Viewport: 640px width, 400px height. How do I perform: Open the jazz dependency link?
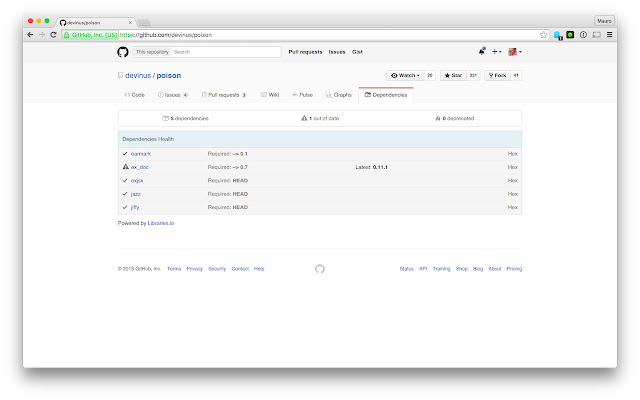click(x=136, y=194)
